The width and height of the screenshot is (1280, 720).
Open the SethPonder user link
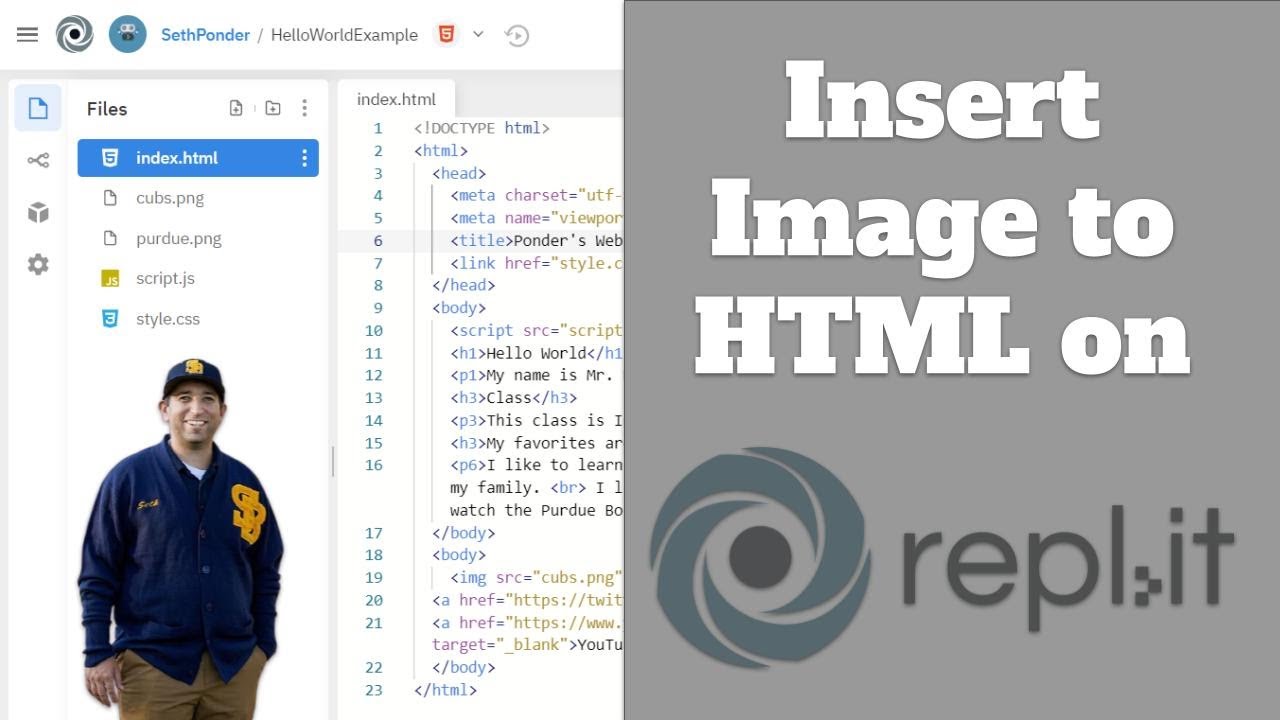[x=205, y=35]
